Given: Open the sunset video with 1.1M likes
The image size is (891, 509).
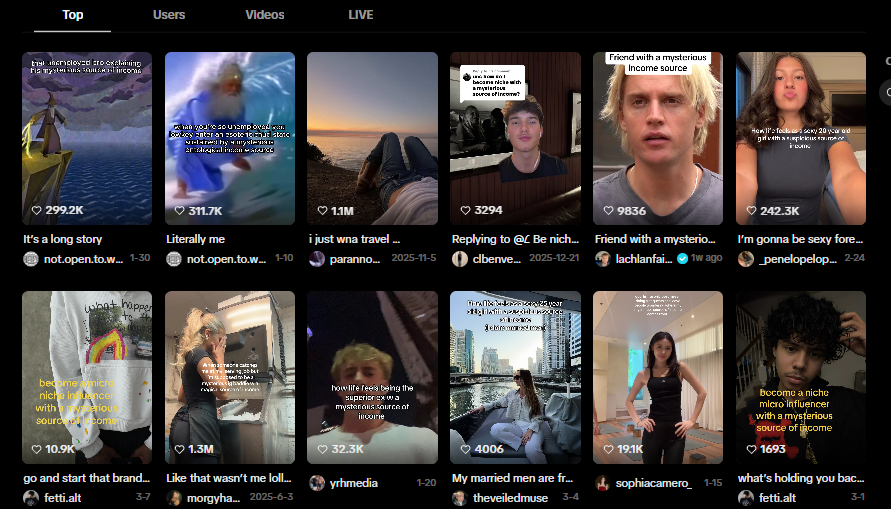Looking at the screenshot, I should tap(372, 138).
